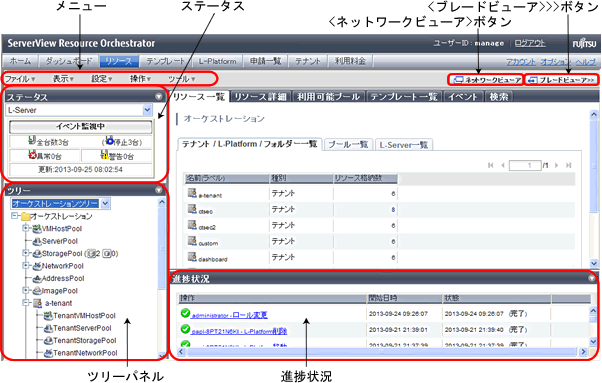Click green check icon for ロール変更 entry
602x383 pixels.
click(x=185, y=313)
